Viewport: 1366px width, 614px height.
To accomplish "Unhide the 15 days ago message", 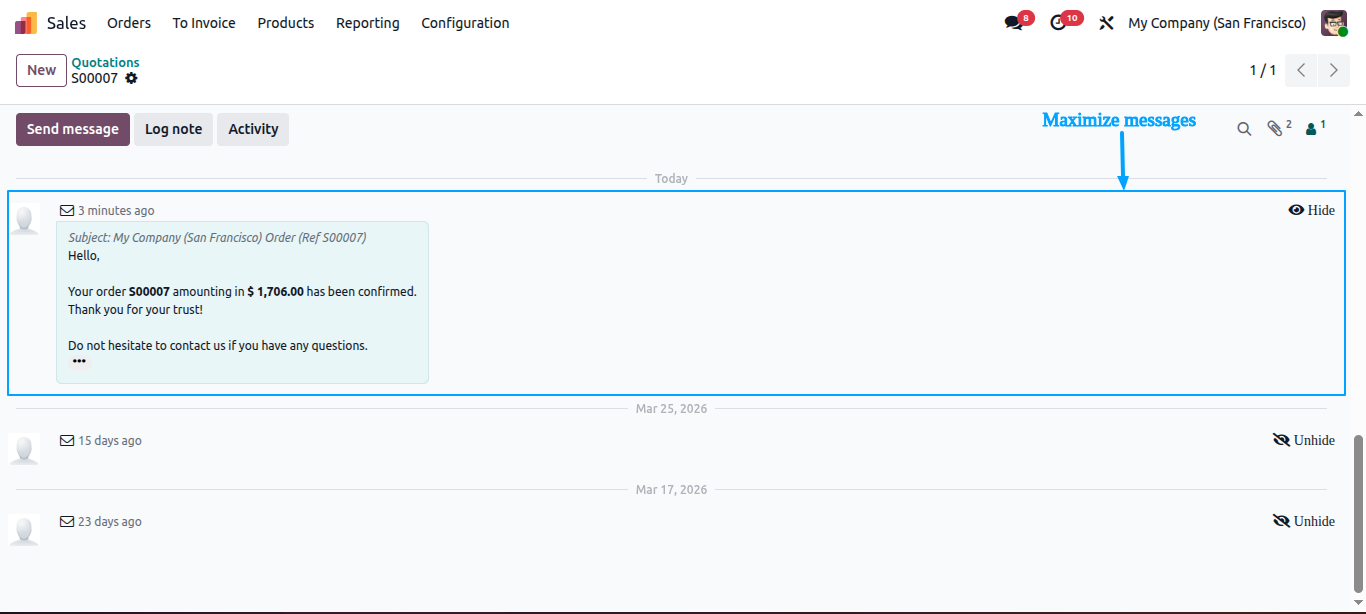I will 1304,440.
